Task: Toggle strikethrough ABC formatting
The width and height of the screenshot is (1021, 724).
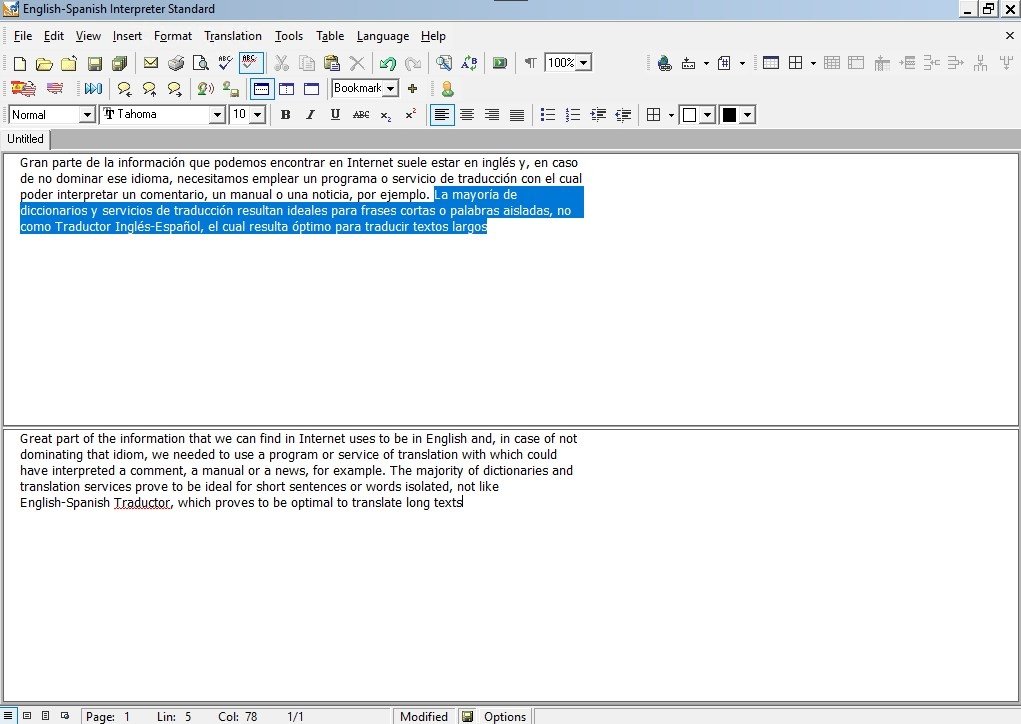Action: point(361,115)
